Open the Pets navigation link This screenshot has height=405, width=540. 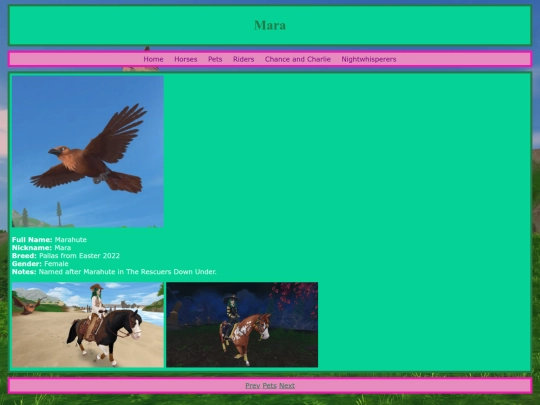click(215, 59)
